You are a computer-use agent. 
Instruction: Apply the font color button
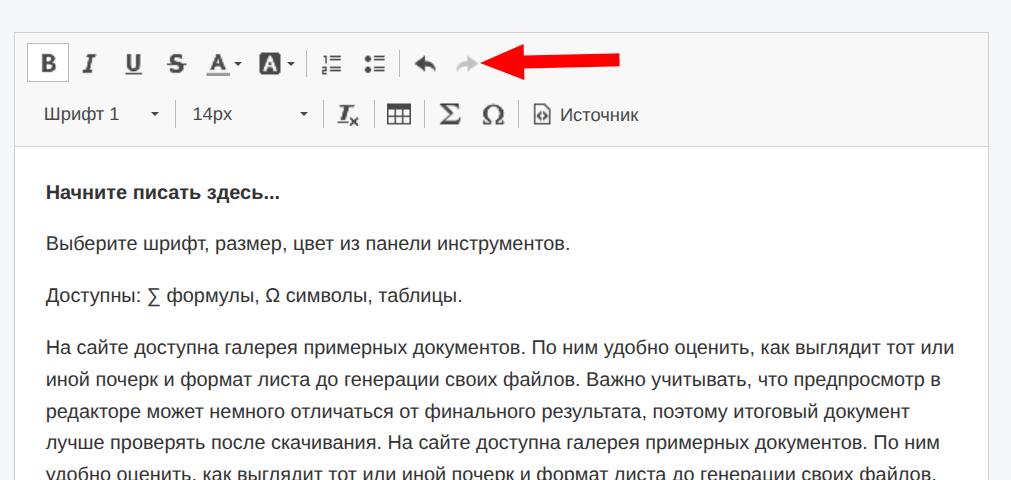(218, 63)
